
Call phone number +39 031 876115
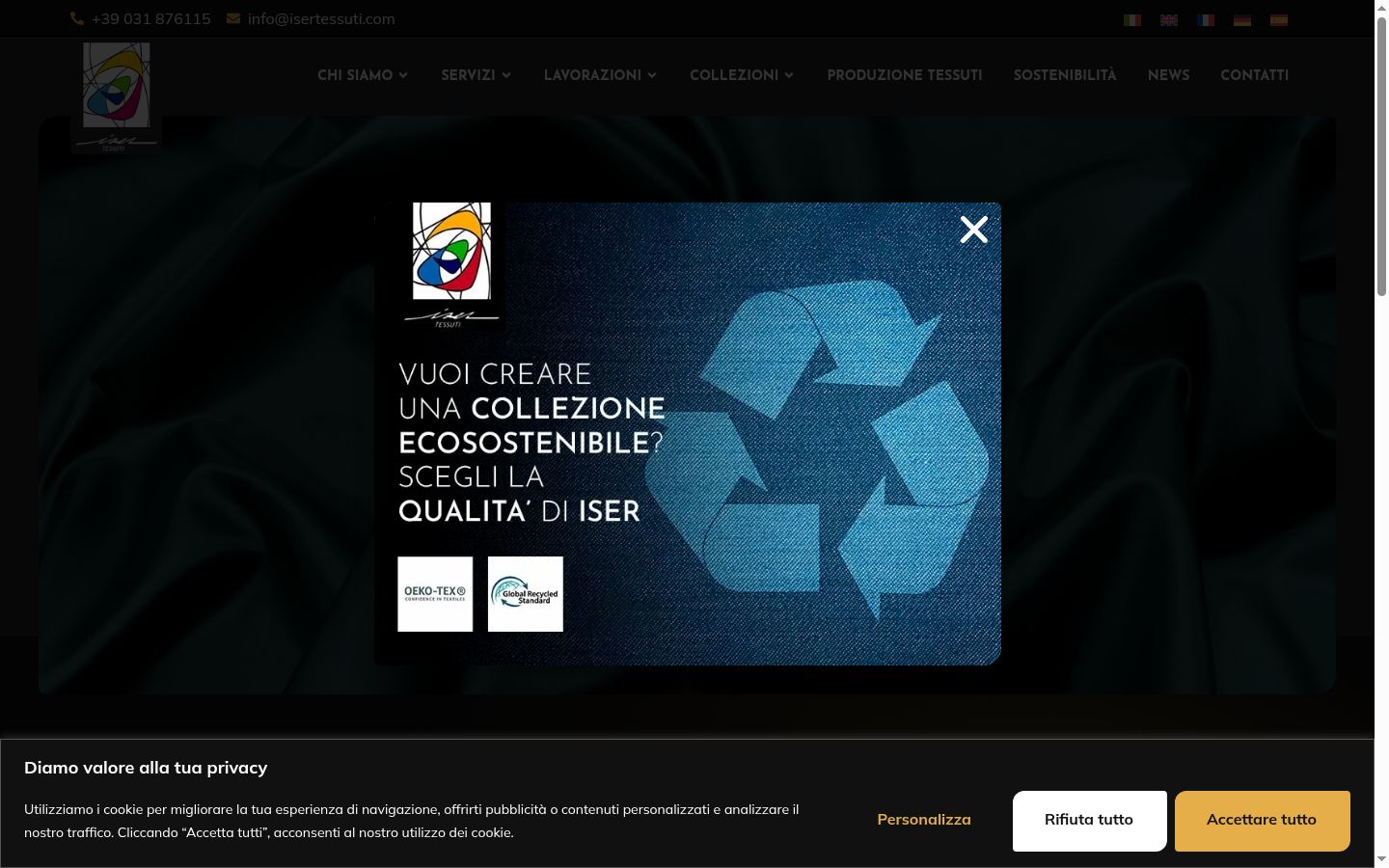click(x=151, y=18)
